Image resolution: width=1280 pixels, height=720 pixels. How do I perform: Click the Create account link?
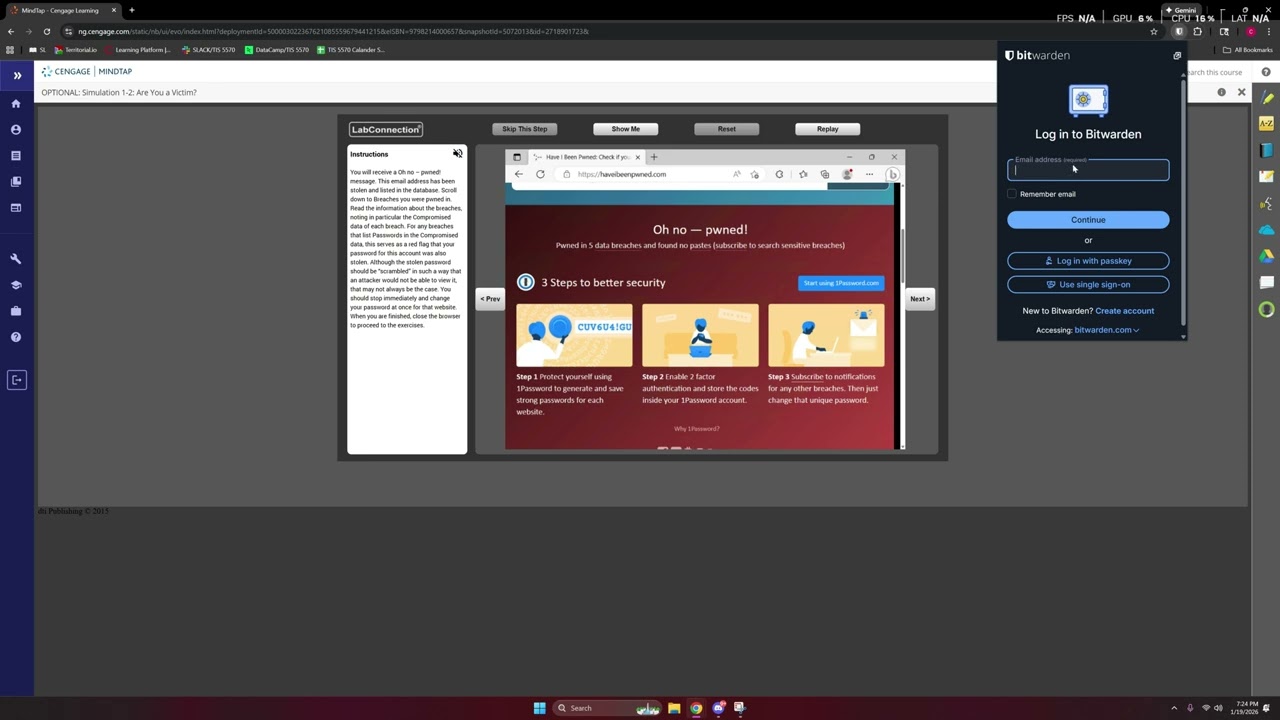coord(1124,311)
